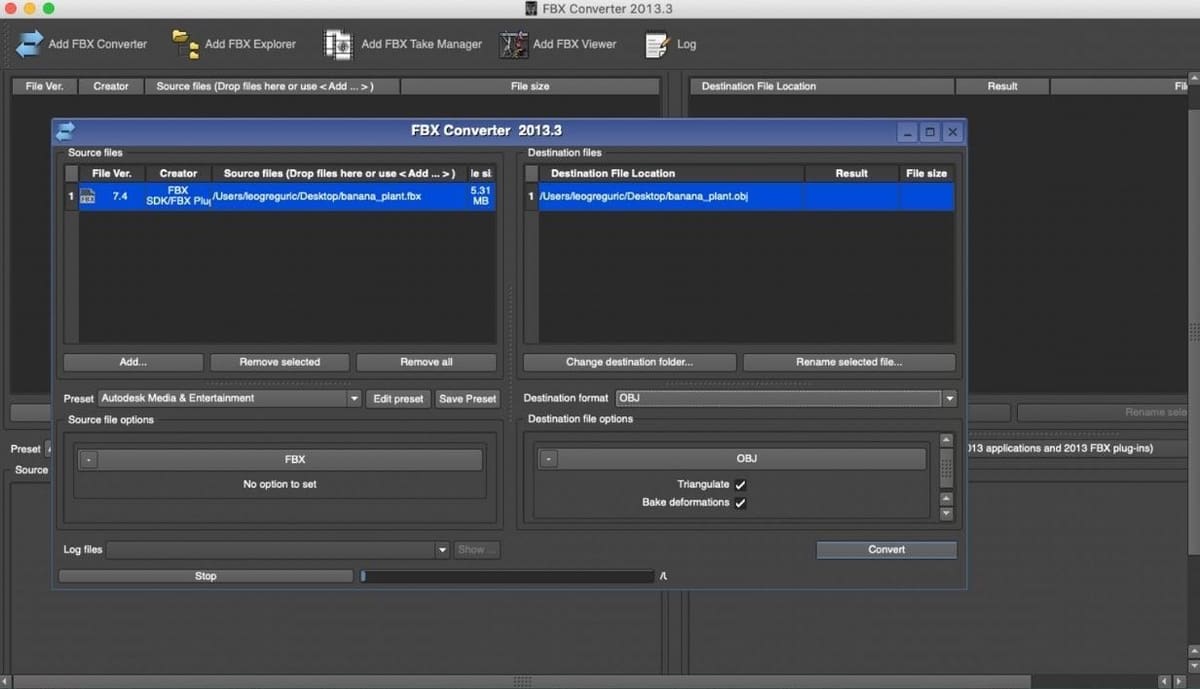Click Change destination folder button
This screenshot has width=1200, height=689.
pyautogui.click(x=629, y=362)
